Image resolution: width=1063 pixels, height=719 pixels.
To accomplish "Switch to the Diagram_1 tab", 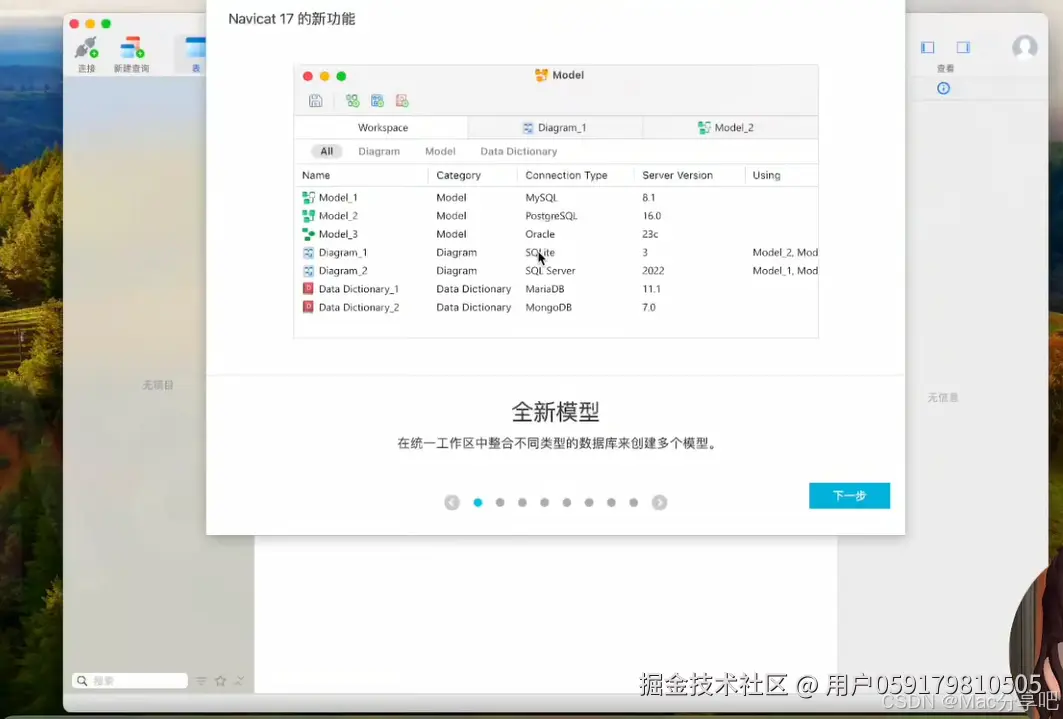I will (x=555, y=127).
